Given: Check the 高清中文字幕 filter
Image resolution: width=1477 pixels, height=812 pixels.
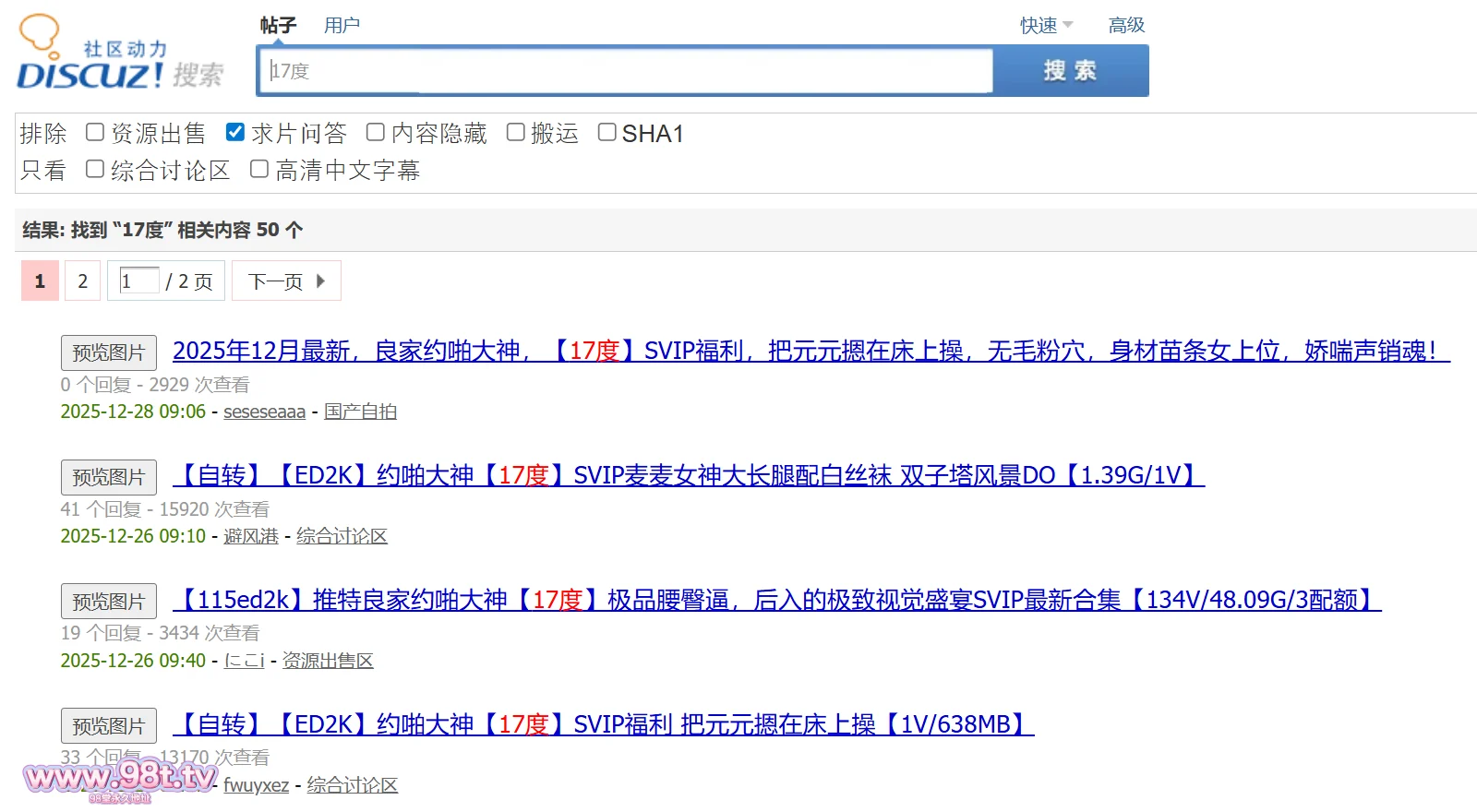Looking at the screenshot, I should pos(259,169).
